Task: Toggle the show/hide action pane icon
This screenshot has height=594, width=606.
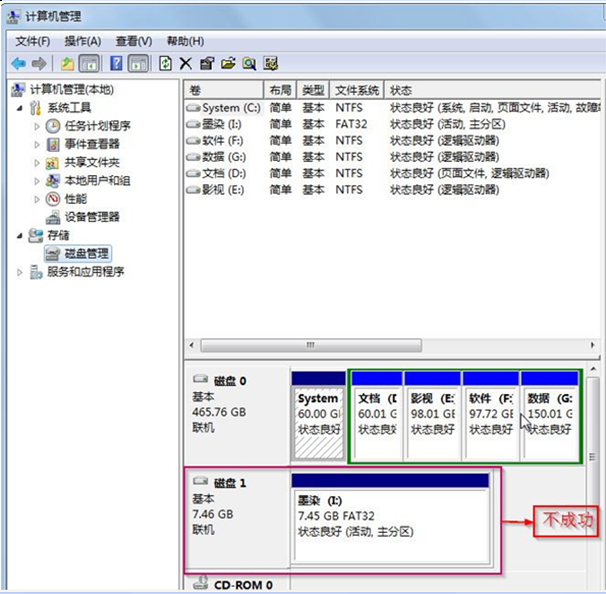Action: (138, 63)
